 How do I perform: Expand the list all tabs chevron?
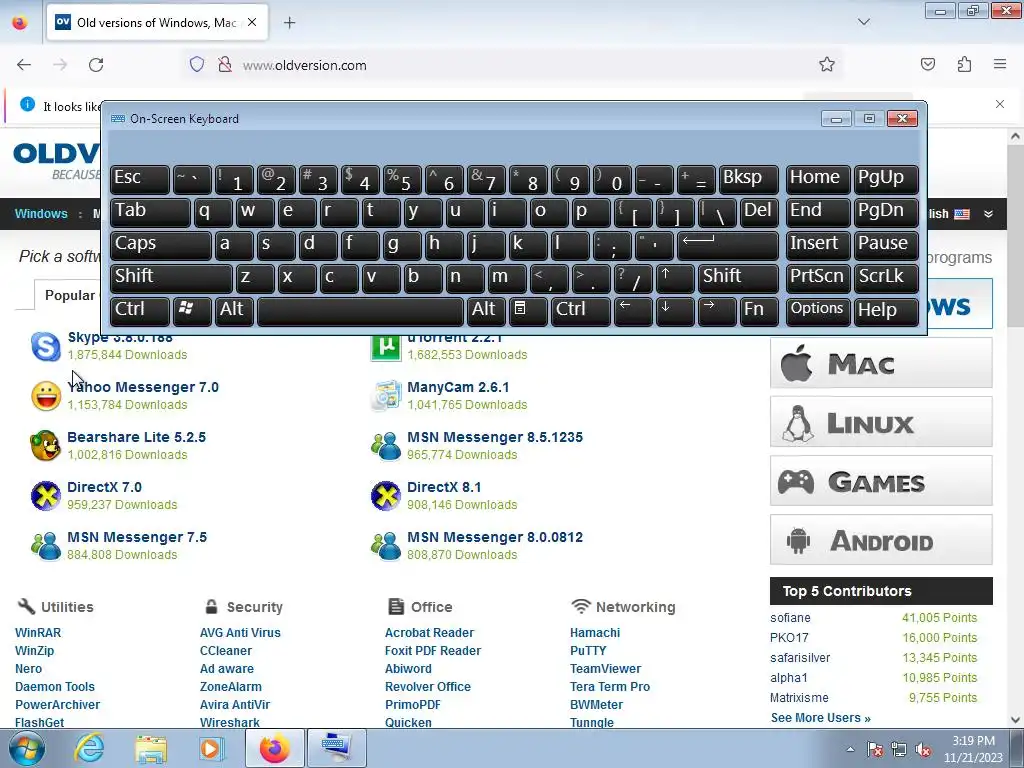(x=864, y=22)
